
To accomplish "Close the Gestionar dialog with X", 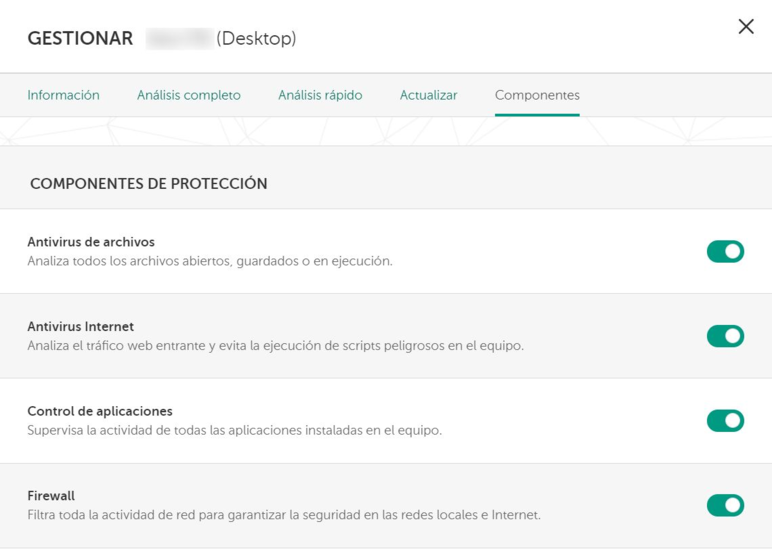I will pos(745,27).
